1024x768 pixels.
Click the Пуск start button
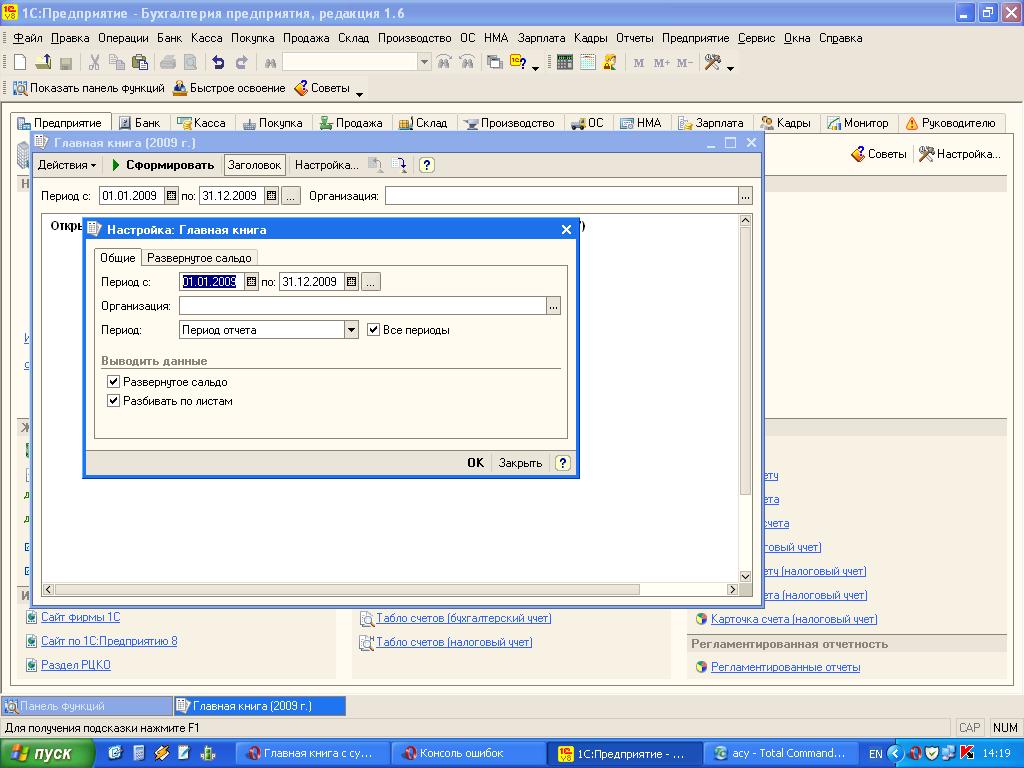tap(47, 754)
